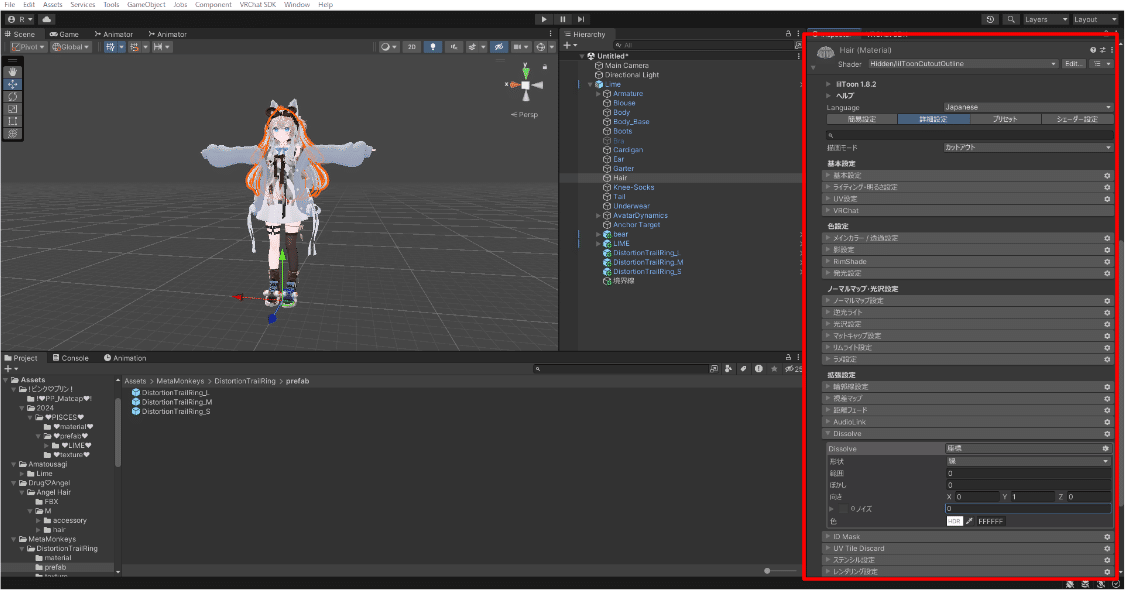Toggle scene lighting lightbulb
The image size is (1128, 592).
pos(433,47)
